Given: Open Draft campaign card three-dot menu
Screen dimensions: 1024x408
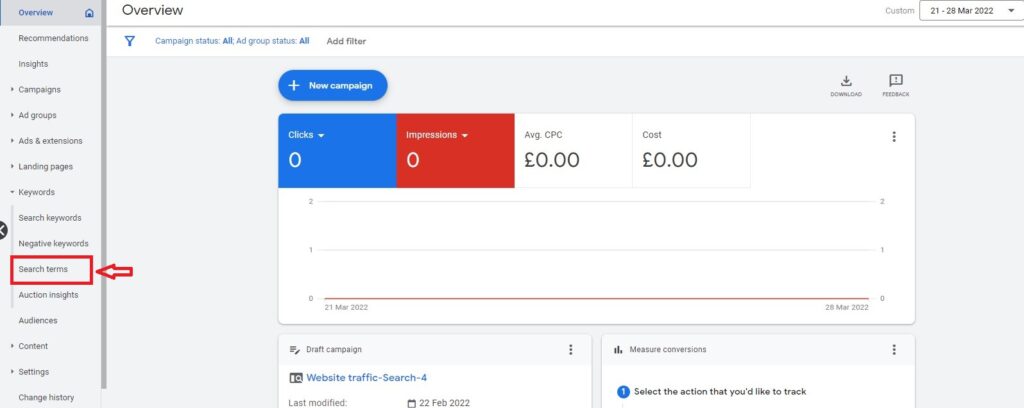Looking at the screenshot, I should coord(570,350).
